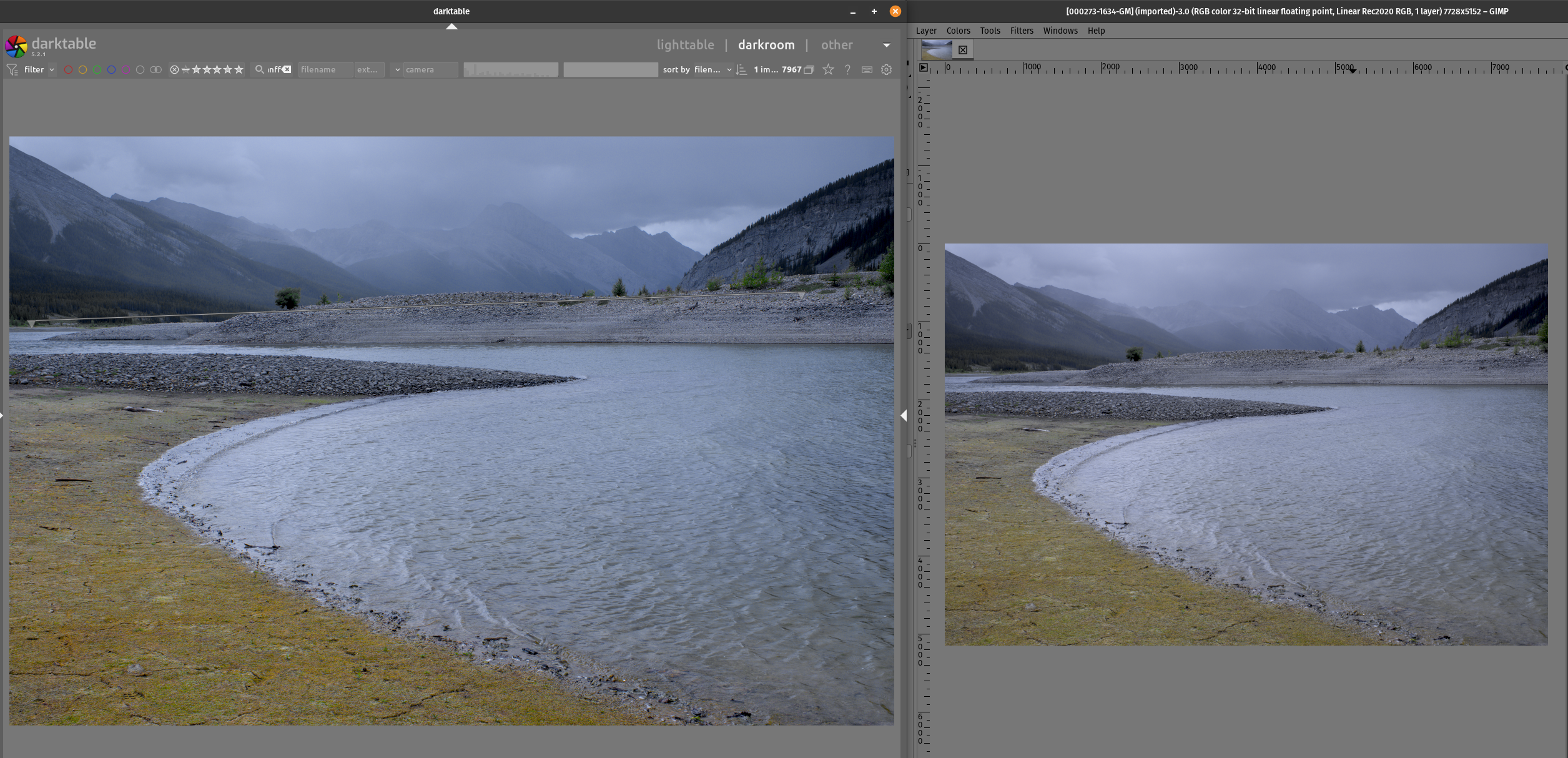Select the GIMP image tab thumbnail

[937, 49]
